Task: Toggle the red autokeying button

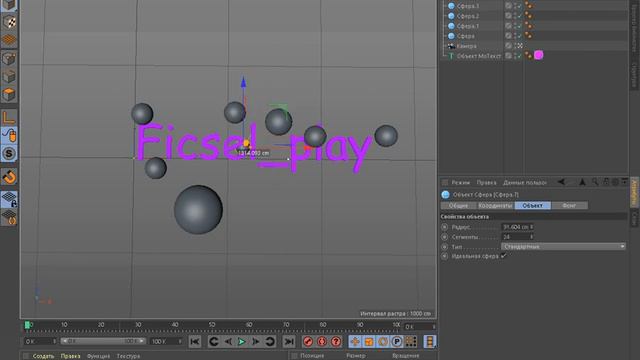Action: (322, 342)
